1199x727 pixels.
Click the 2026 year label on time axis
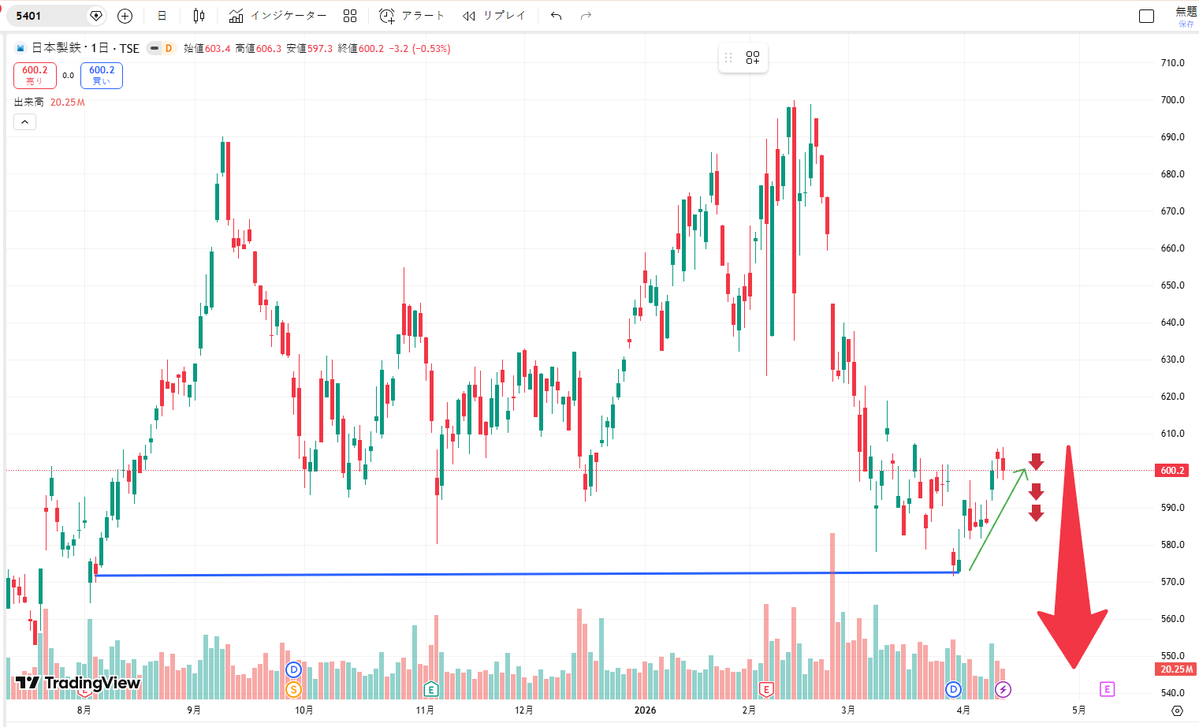(x=645, y=710)
